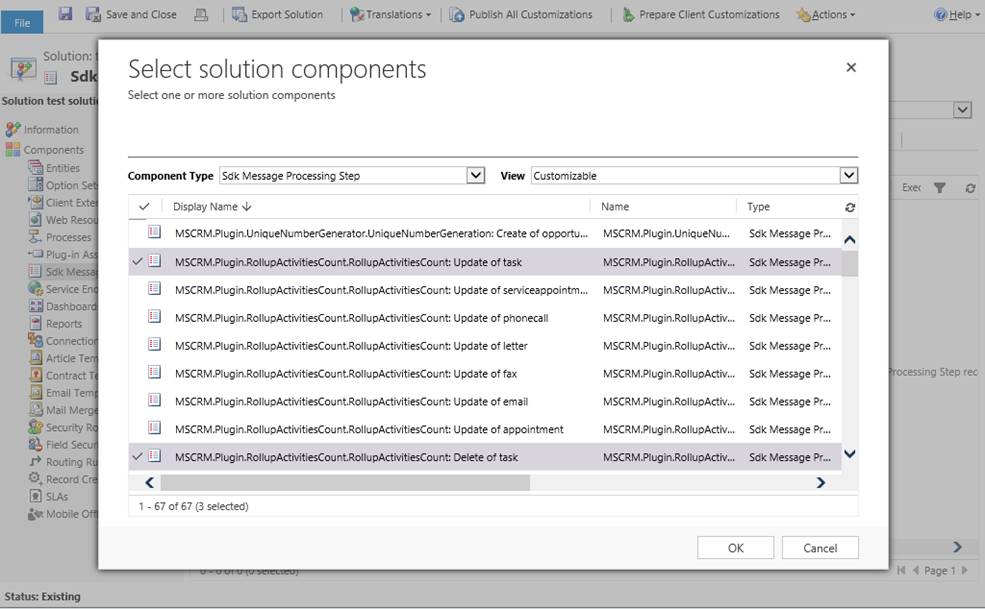Click Save and Close button label
The height and width of the screenshot is (609, 985).
coord(141,14)
